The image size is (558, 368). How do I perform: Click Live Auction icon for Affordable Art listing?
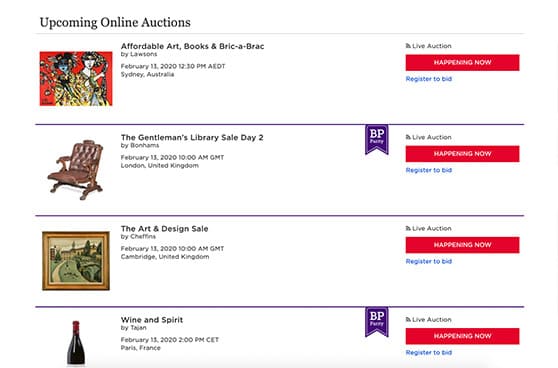coord(408,46)
